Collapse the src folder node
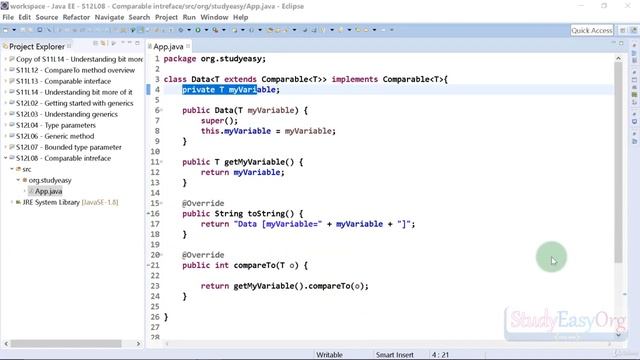This screenshot has height=360, width=640. (x=12, y=169)
